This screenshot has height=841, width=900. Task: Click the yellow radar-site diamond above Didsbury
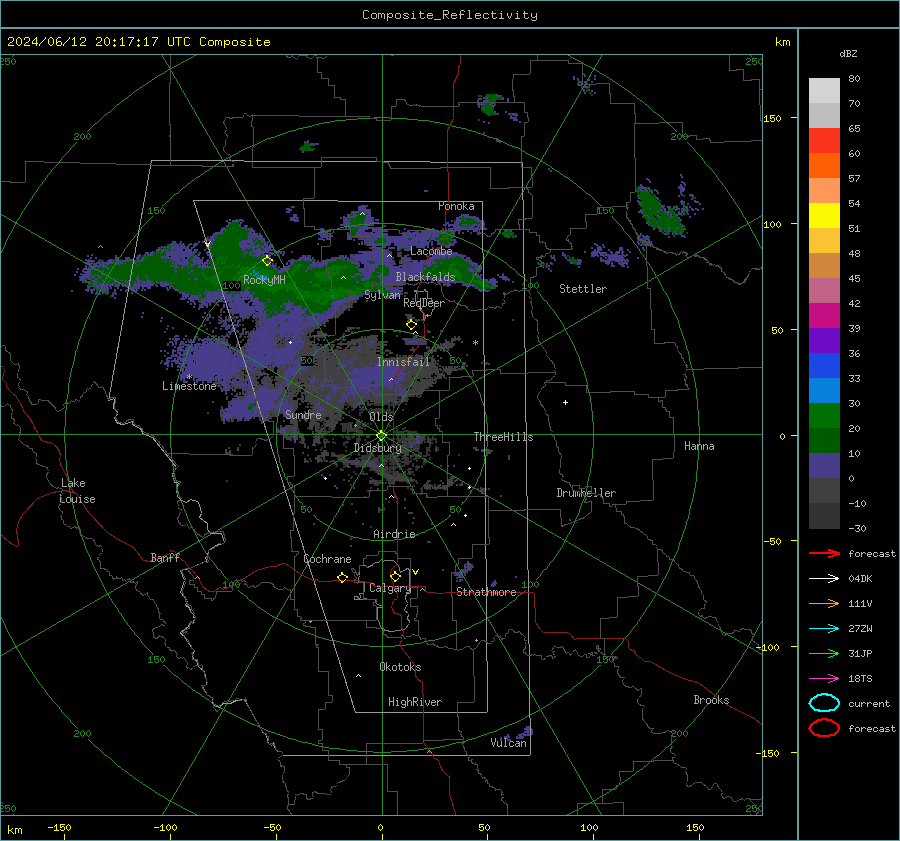[x=382, y=435]
